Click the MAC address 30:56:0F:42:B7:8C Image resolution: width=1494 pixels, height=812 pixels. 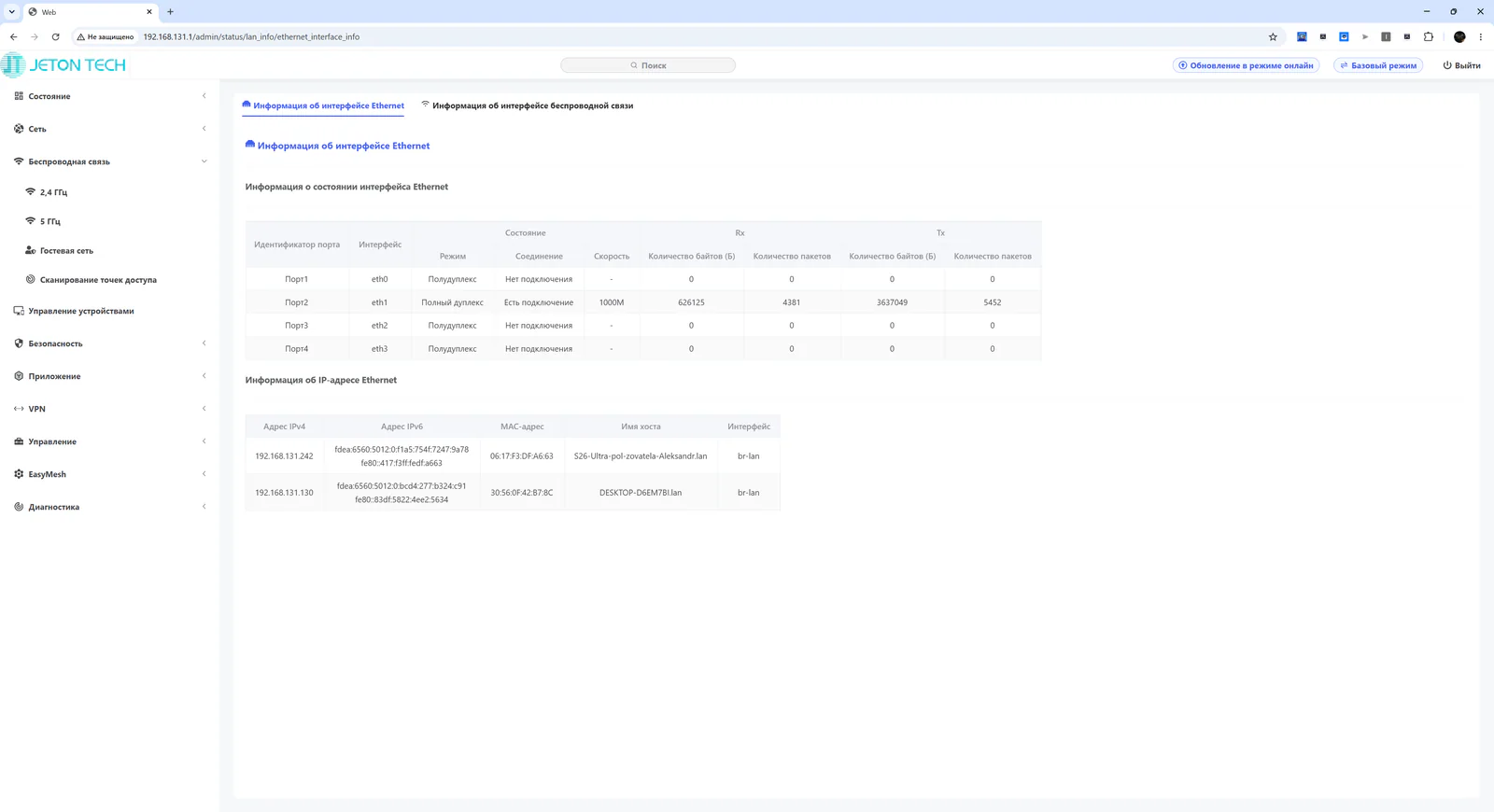[x=522, y=493]
